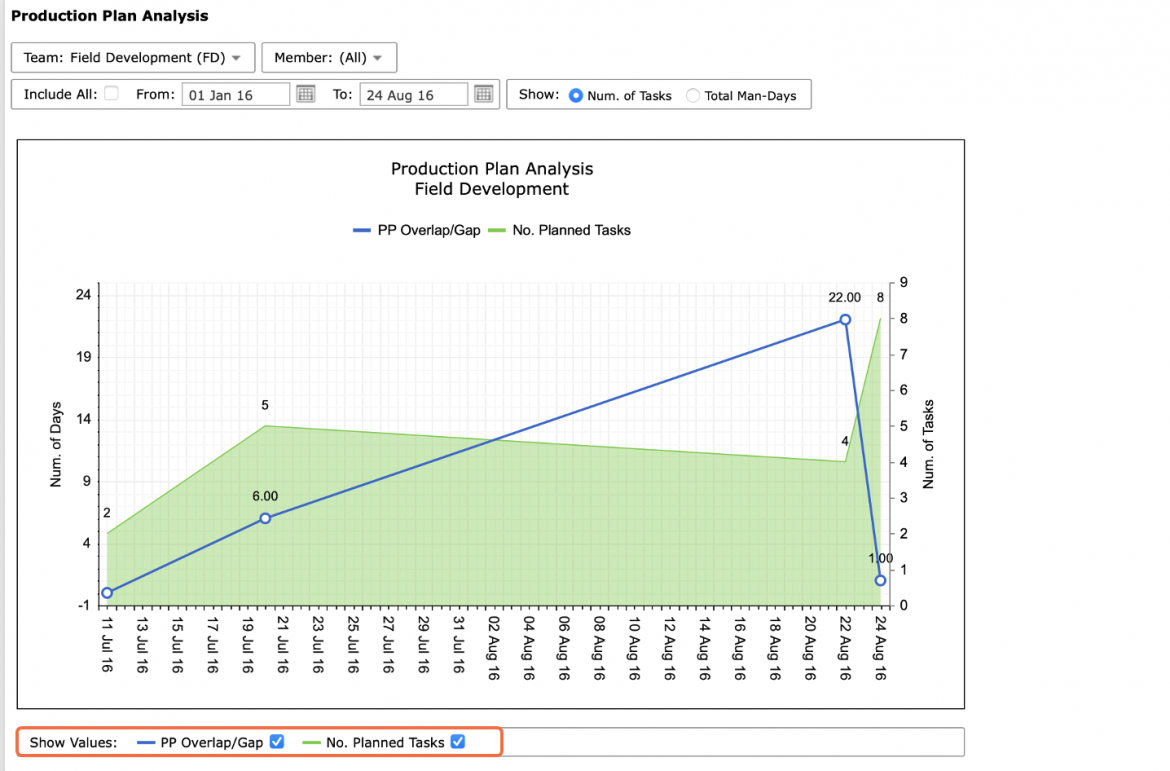Click the green No. Planned Tasks legend marker

pyautogui.click(x=497, y=231)
